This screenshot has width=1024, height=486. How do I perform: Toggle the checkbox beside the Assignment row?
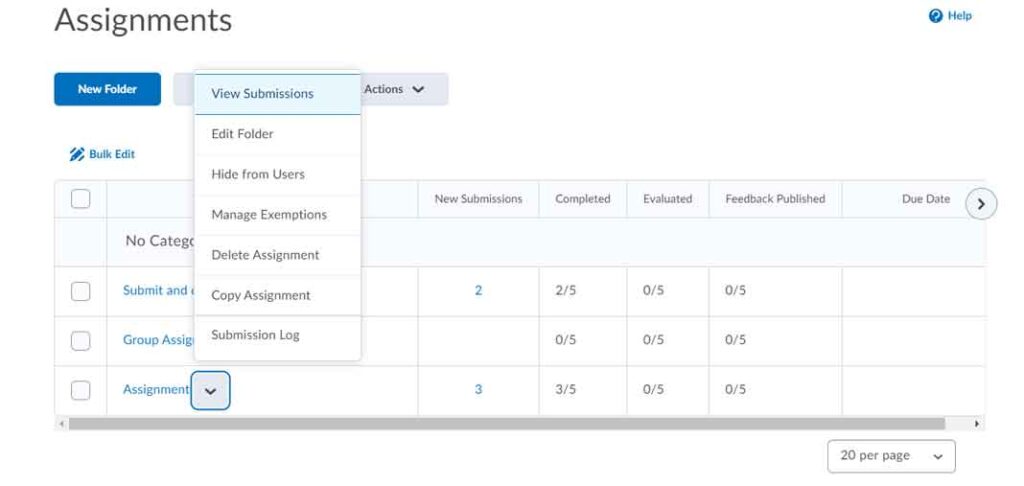pyautogui.click(x=81, y=390)
